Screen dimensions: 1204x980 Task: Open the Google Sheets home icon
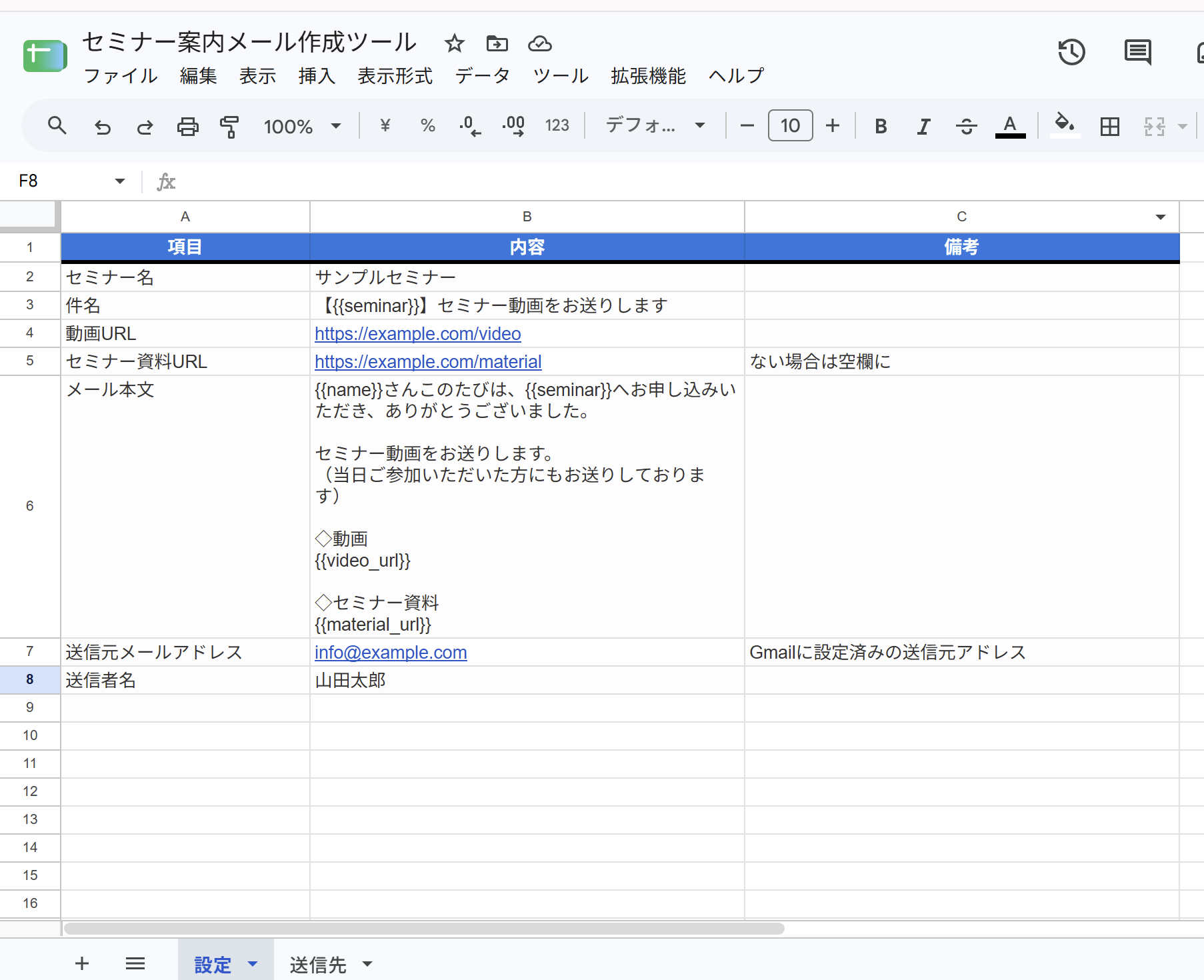45,55
